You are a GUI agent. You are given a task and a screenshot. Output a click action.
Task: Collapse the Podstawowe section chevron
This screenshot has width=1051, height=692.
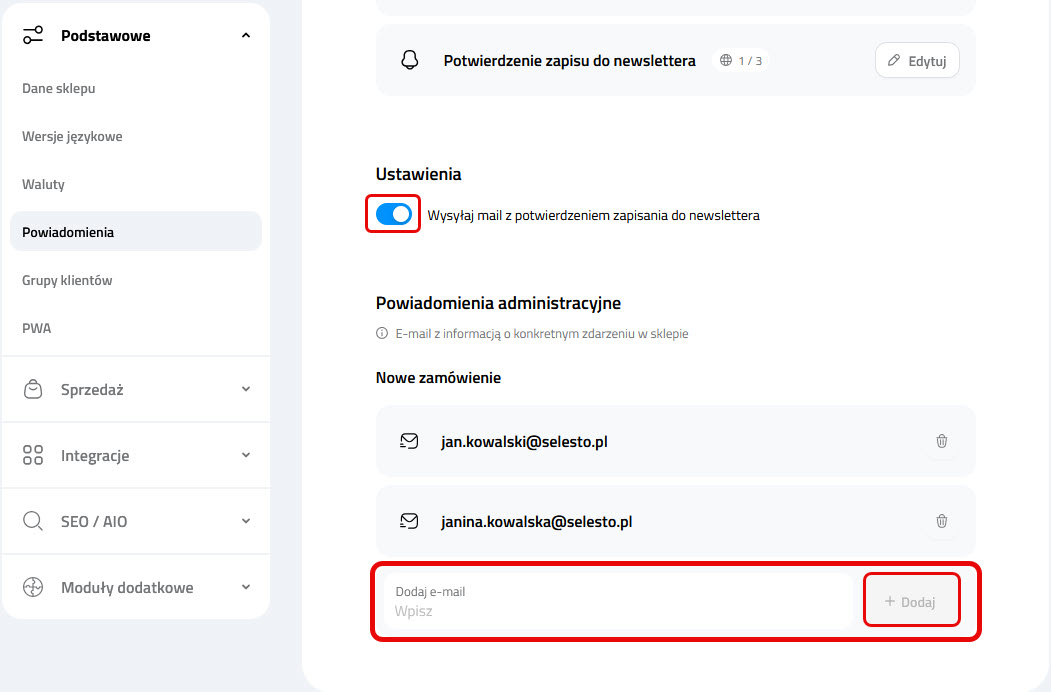(245, 34)
